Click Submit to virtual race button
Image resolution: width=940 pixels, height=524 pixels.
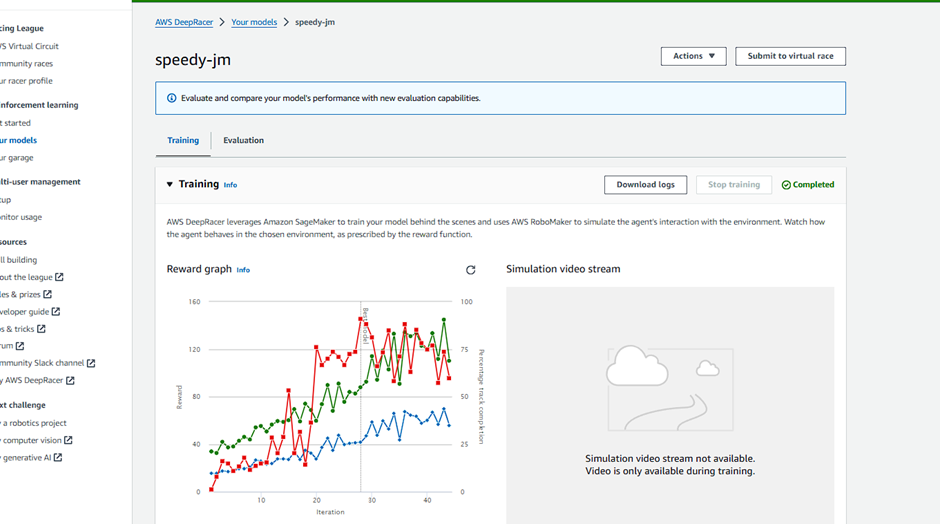[790, 56]
